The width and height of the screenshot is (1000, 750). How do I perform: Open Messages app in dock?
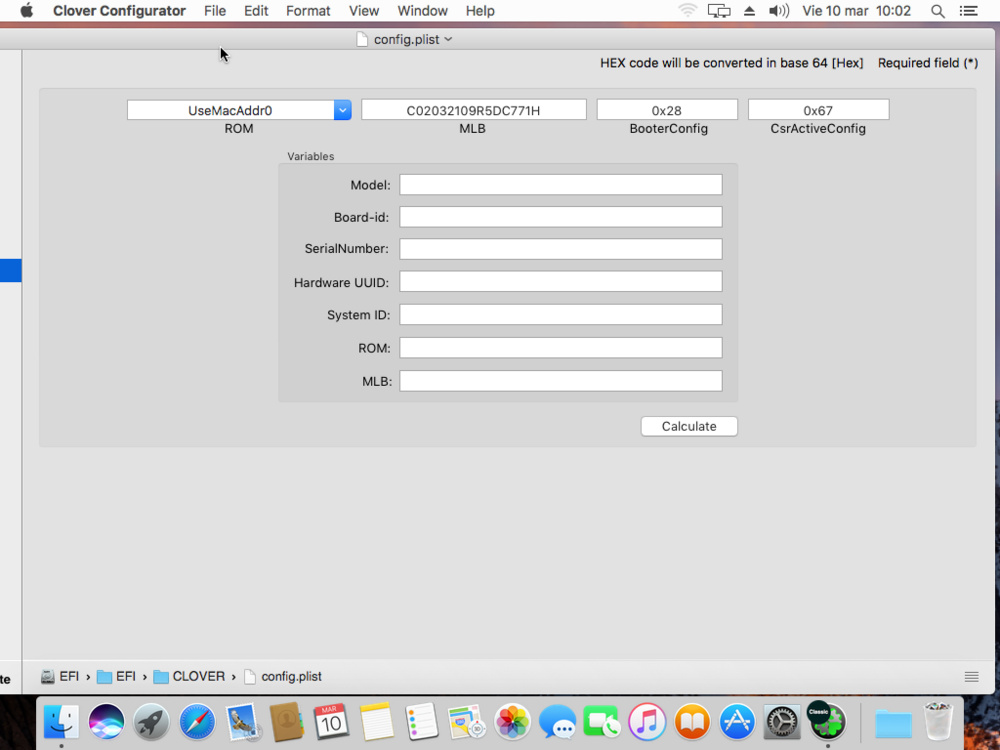pos(557,721)
